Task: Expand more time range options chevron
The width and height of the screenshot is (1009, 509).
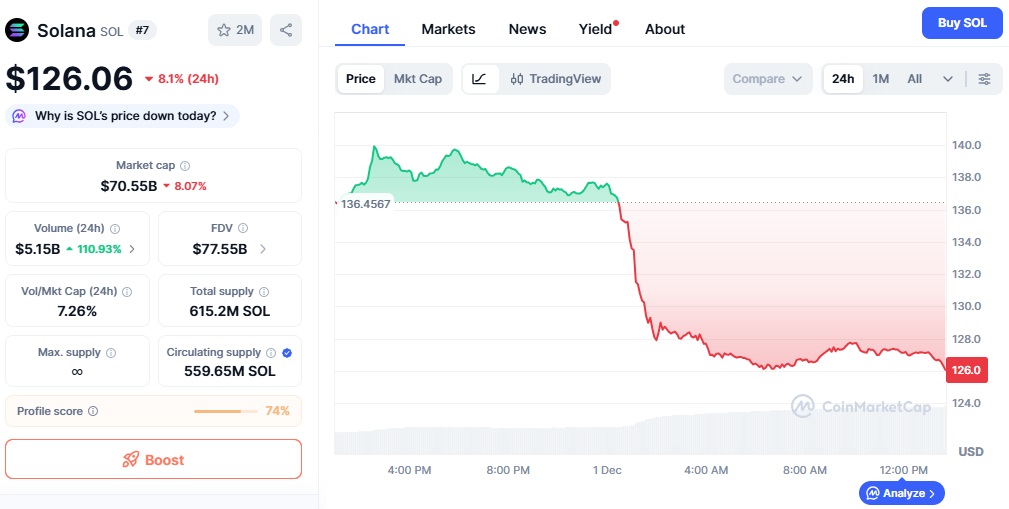Action: pos(948,79)
